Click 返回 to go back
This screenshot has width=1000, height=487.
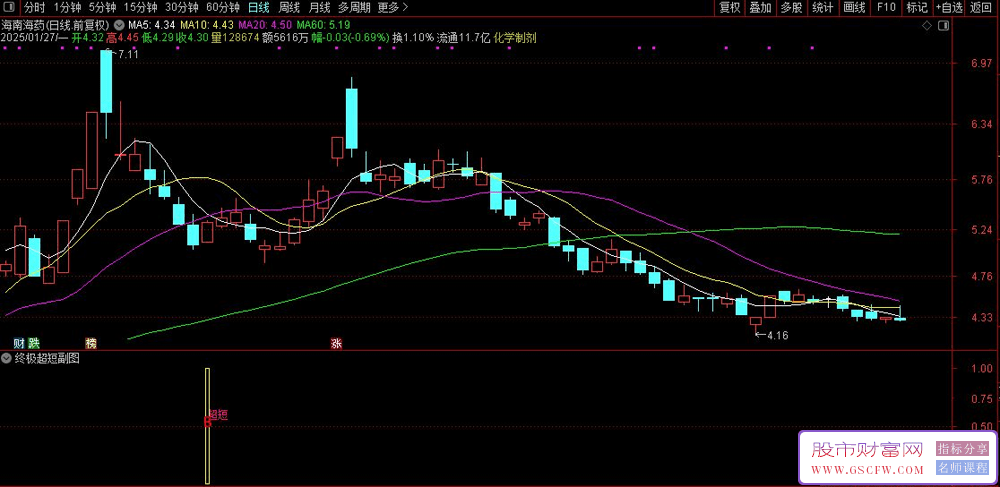982,8
